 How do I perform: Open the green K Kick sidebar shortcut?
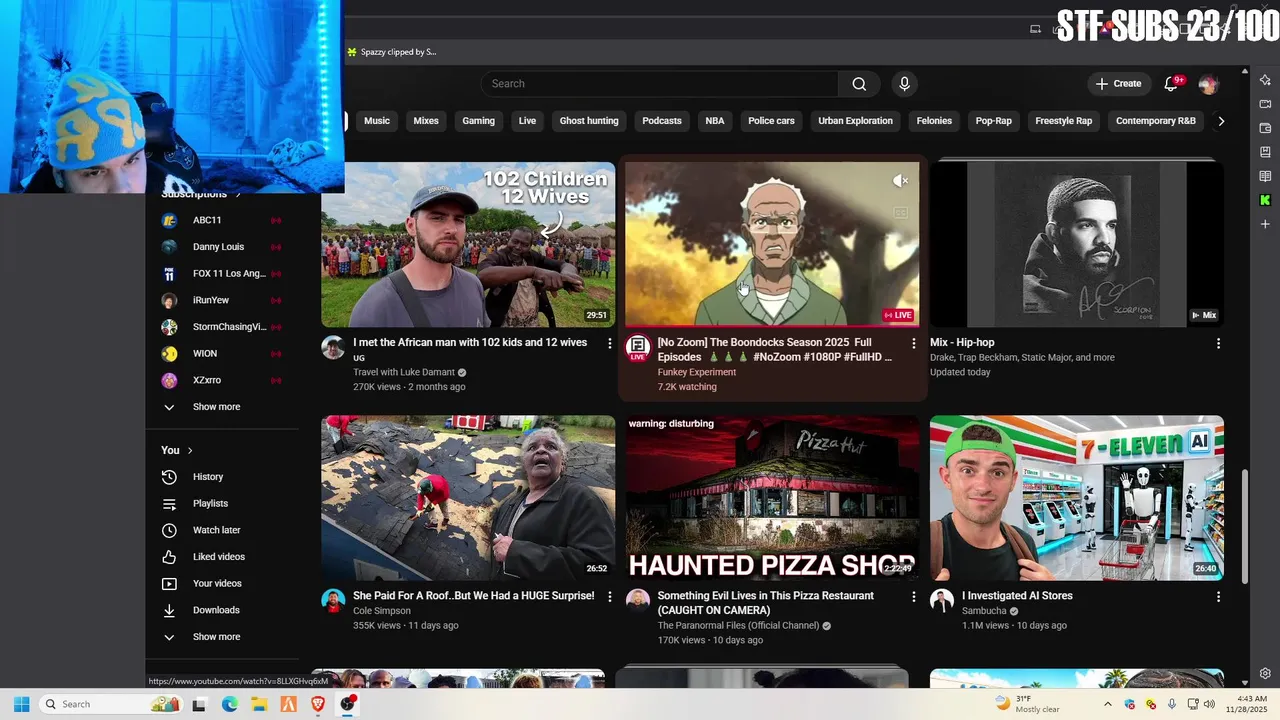point(1265,200)
